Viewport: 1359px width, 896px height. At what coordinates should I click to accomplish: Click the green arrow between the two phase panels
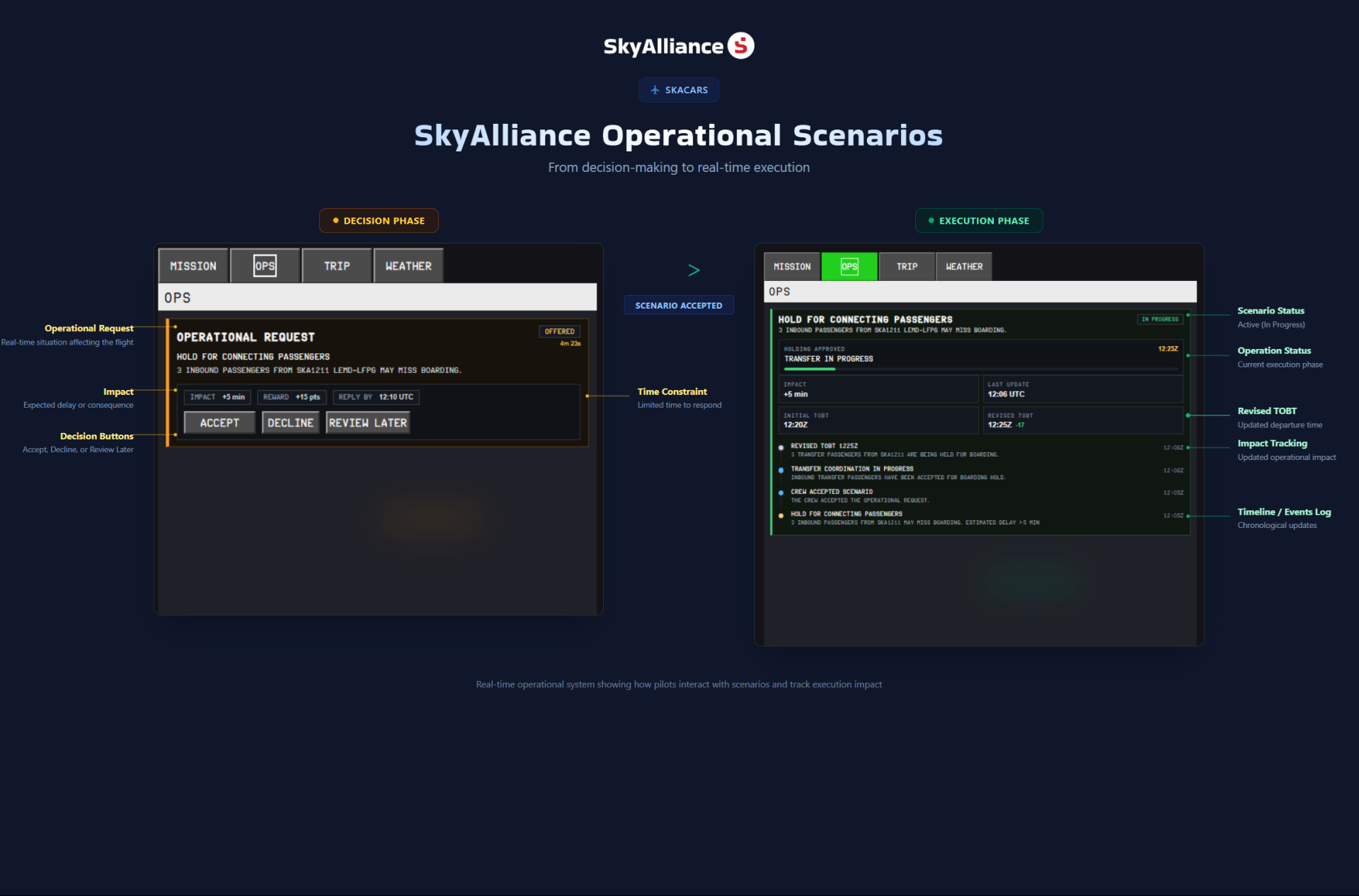click(694, 270)
